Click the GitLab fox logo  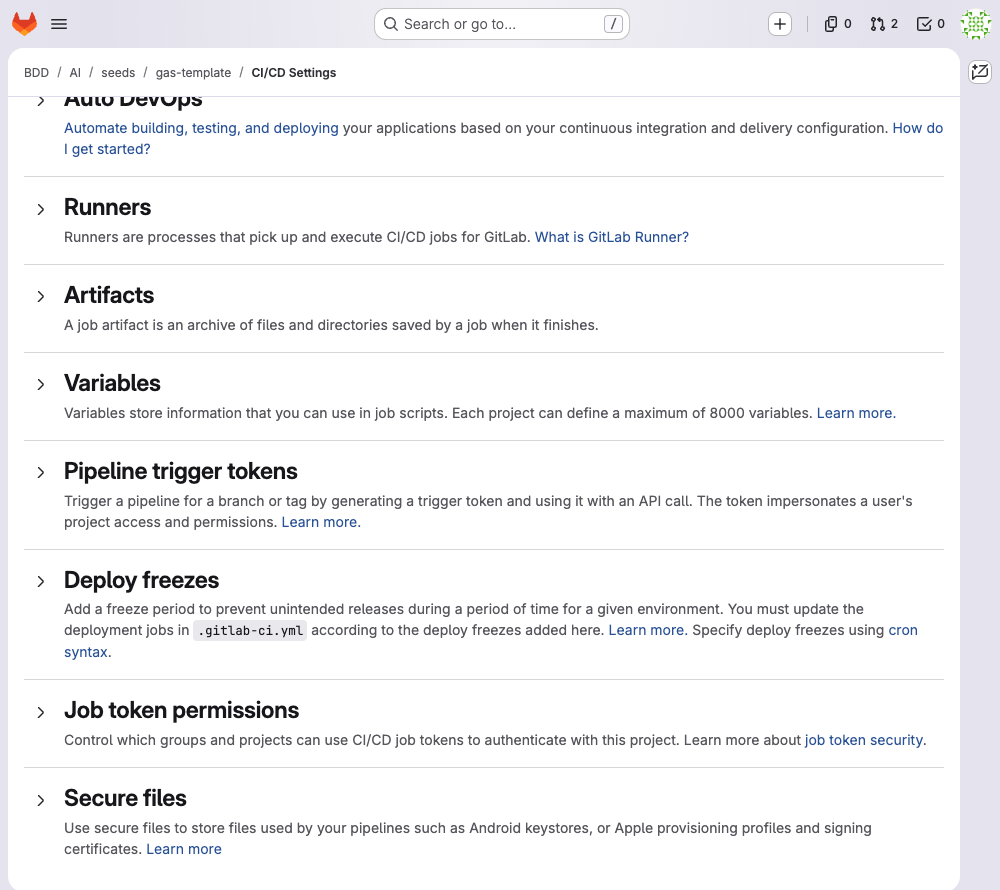(24, 24)
